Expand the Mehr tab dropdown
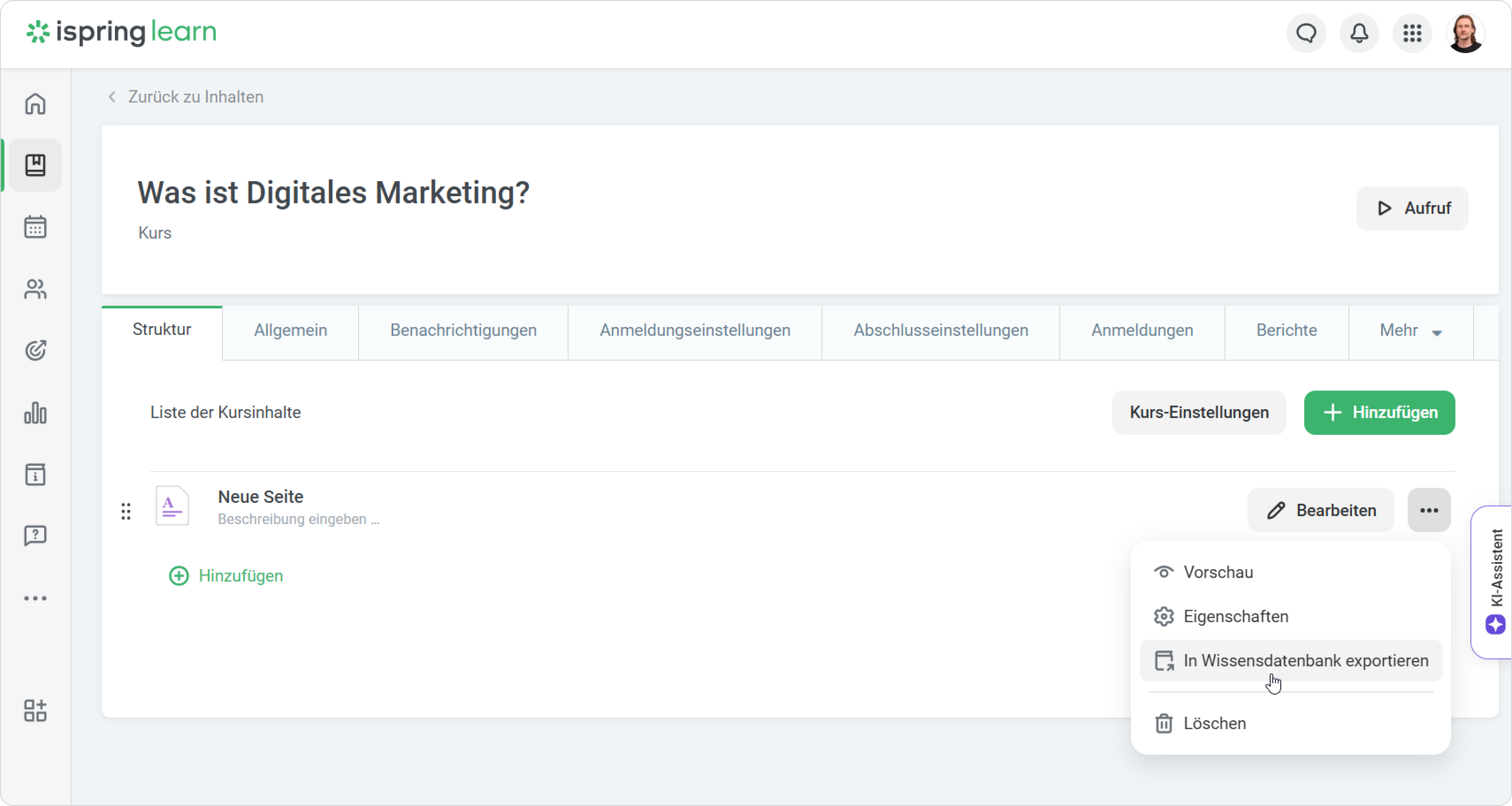1512x806 pixels. [x=1410, y=331]
